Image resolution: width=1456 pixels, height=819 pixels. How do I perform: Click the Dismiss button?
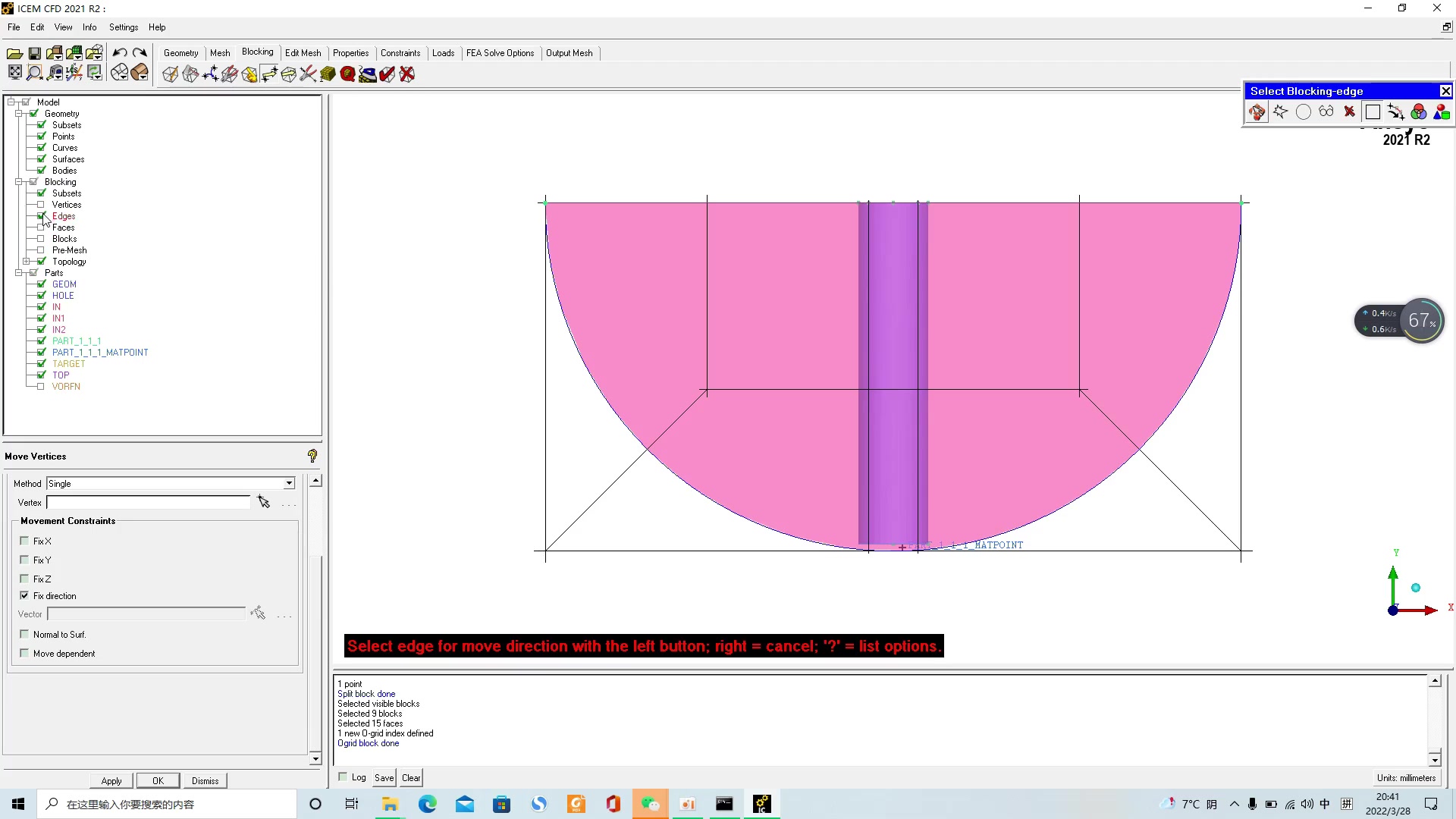[205, 780]
